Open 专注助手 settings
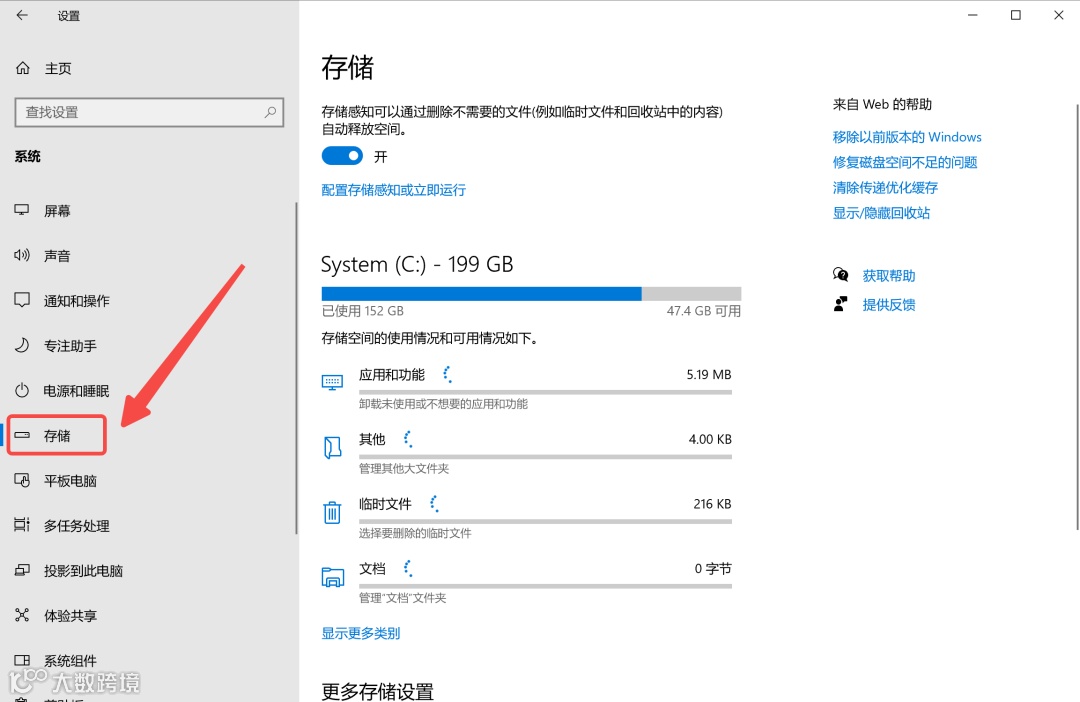The height and width of the screenshot is (702, 1080). pyautogui.click(x=70, y=346)
